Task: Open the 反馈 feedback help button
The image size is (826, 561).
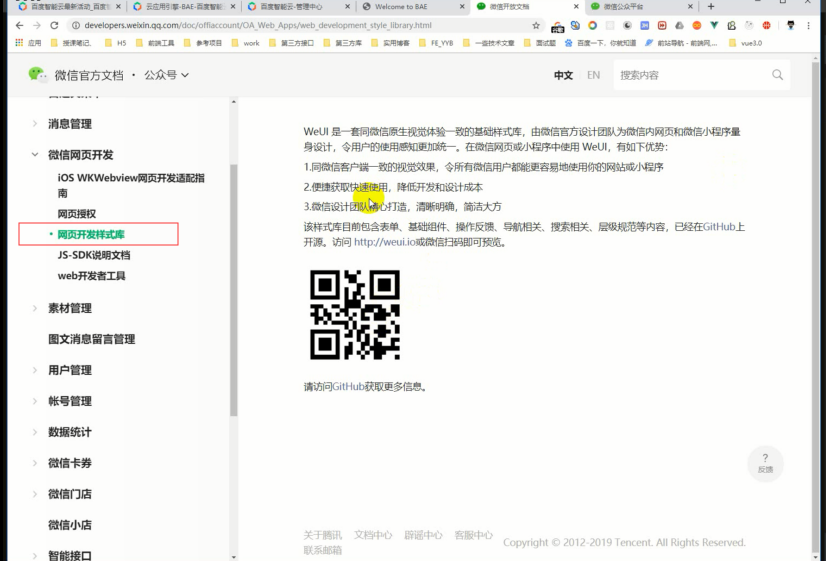Action: [x=765, y=464]
